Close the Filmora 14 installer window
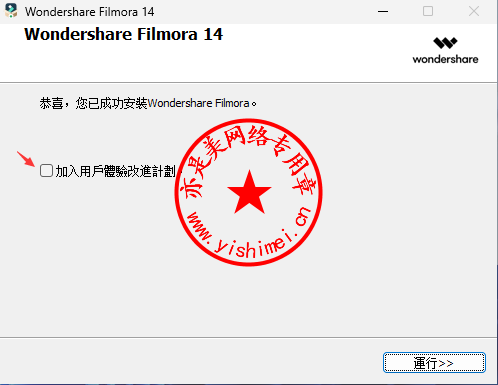Viewport: 498px width, 385px height. [474, 11]
